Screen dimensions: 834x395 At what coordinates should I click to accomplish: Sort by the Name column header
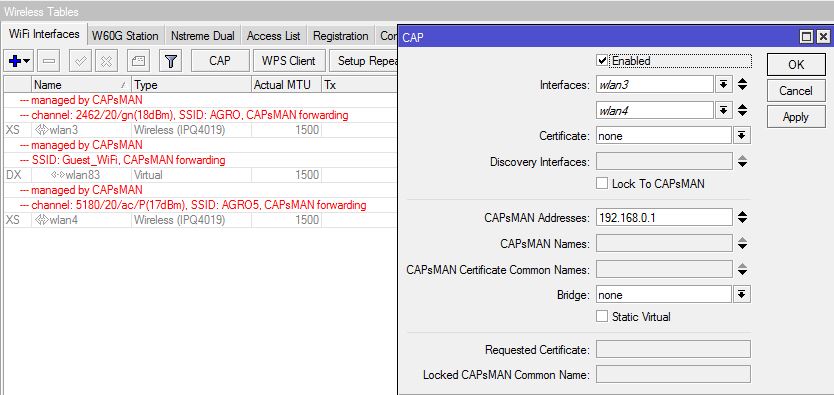[81, 85]
